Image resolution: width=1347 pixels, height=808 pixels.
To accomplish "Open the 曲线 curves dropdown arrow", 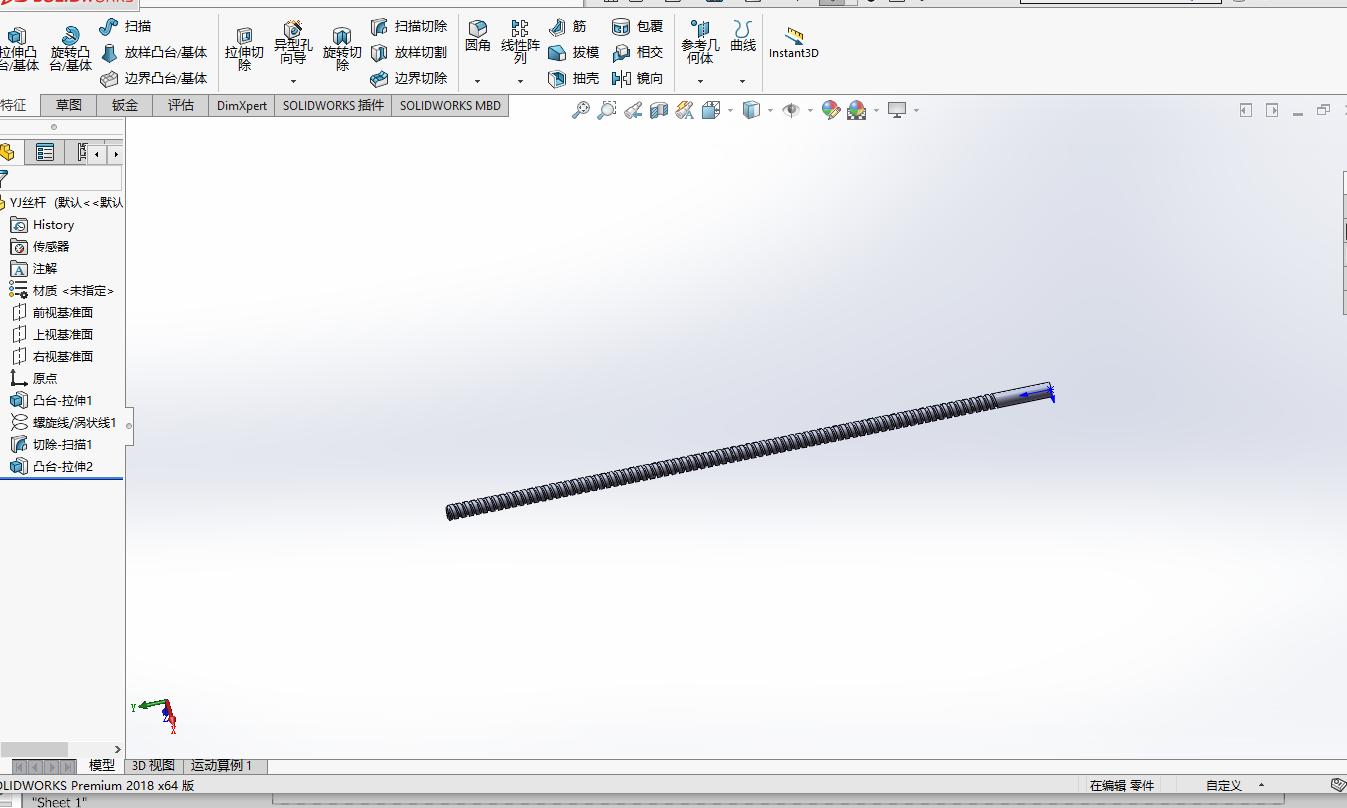I will [743, 81].
